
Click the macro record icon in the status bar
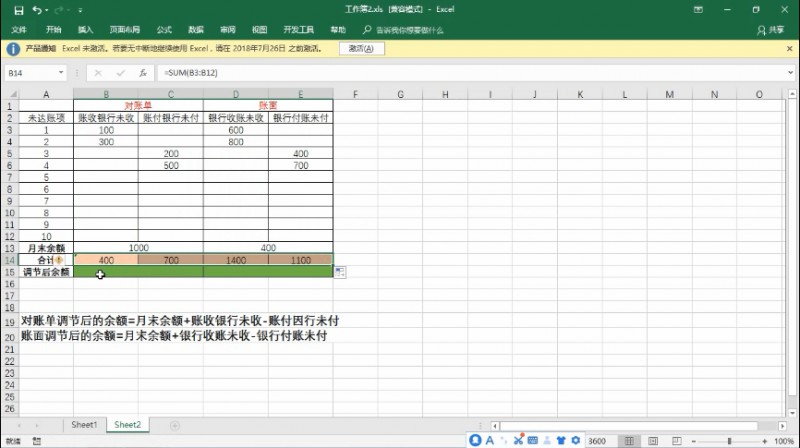(x=37, y=441)
